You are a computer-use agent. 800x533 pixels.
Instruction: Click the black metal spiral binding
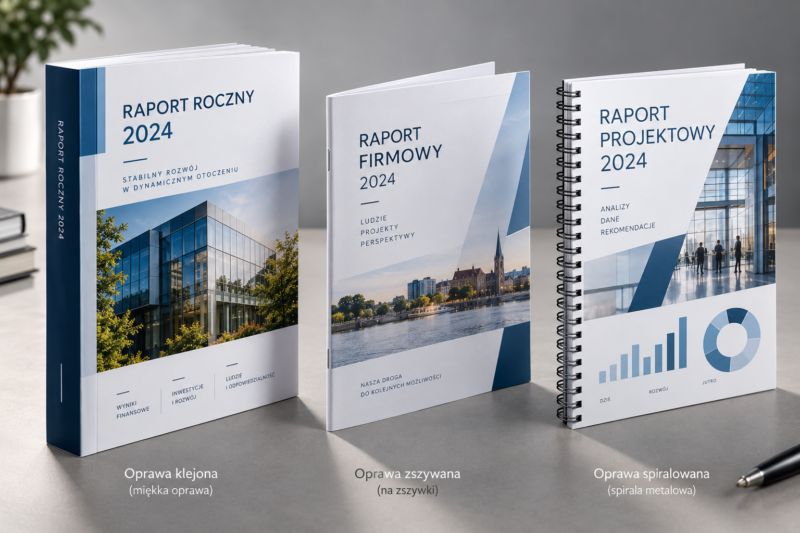click(x=569, y=252)
